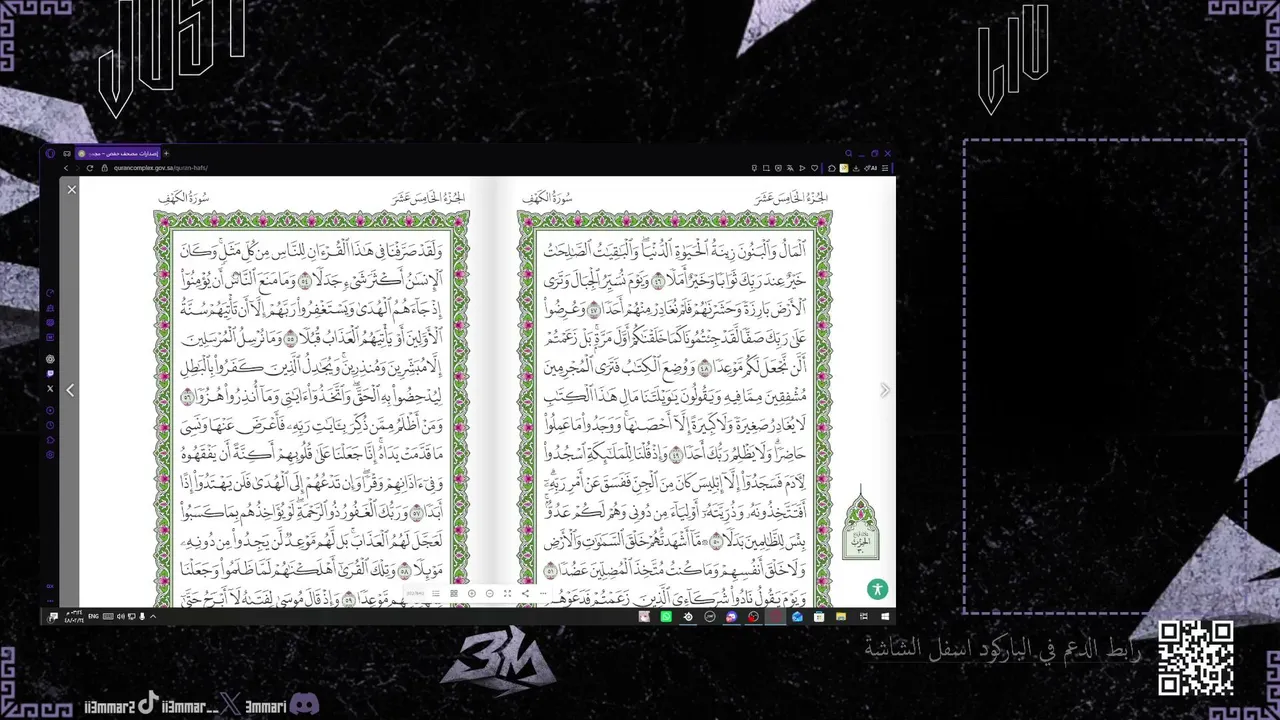
Task: Click the browser back button
Action: pos(66,168)
